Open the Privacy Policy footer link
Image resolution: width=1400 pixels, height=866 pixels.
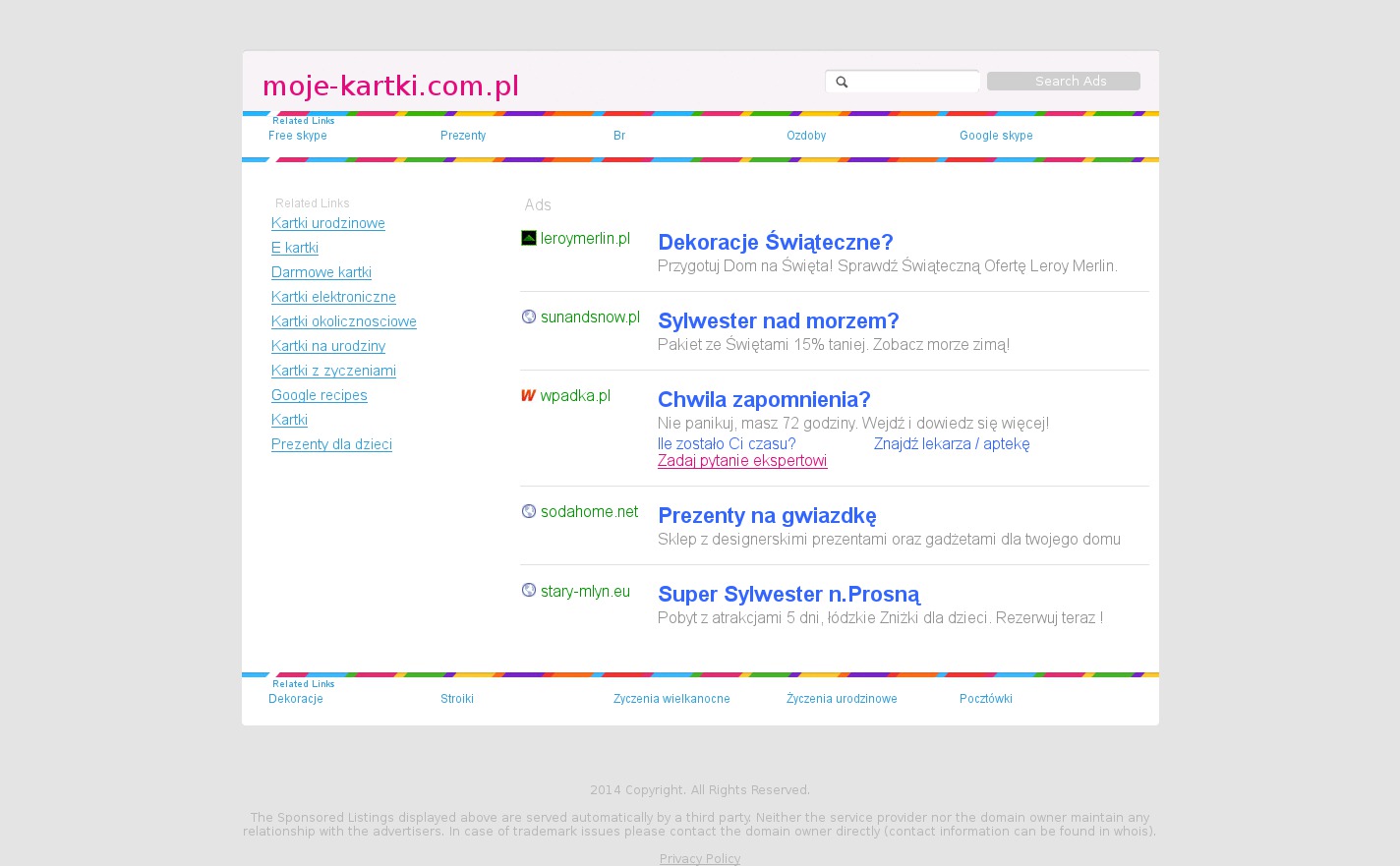(x=700, y=859)
